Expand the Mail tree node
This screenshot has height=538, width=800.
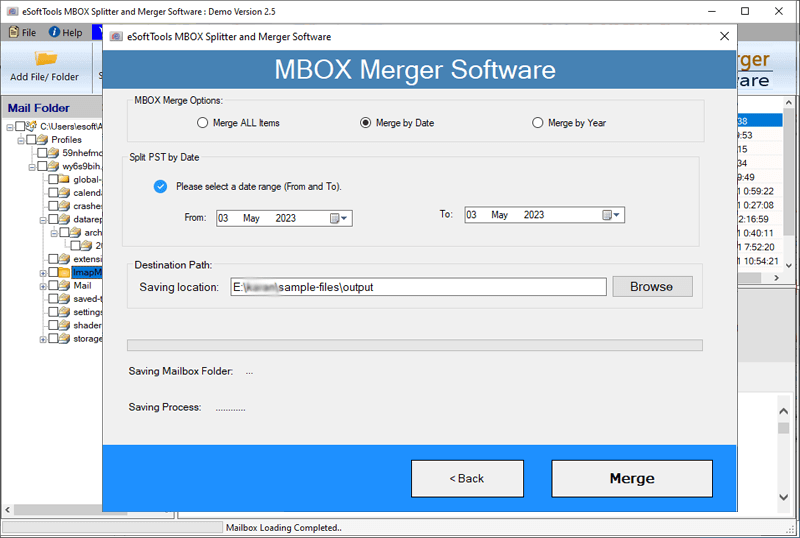pos(43,286)
